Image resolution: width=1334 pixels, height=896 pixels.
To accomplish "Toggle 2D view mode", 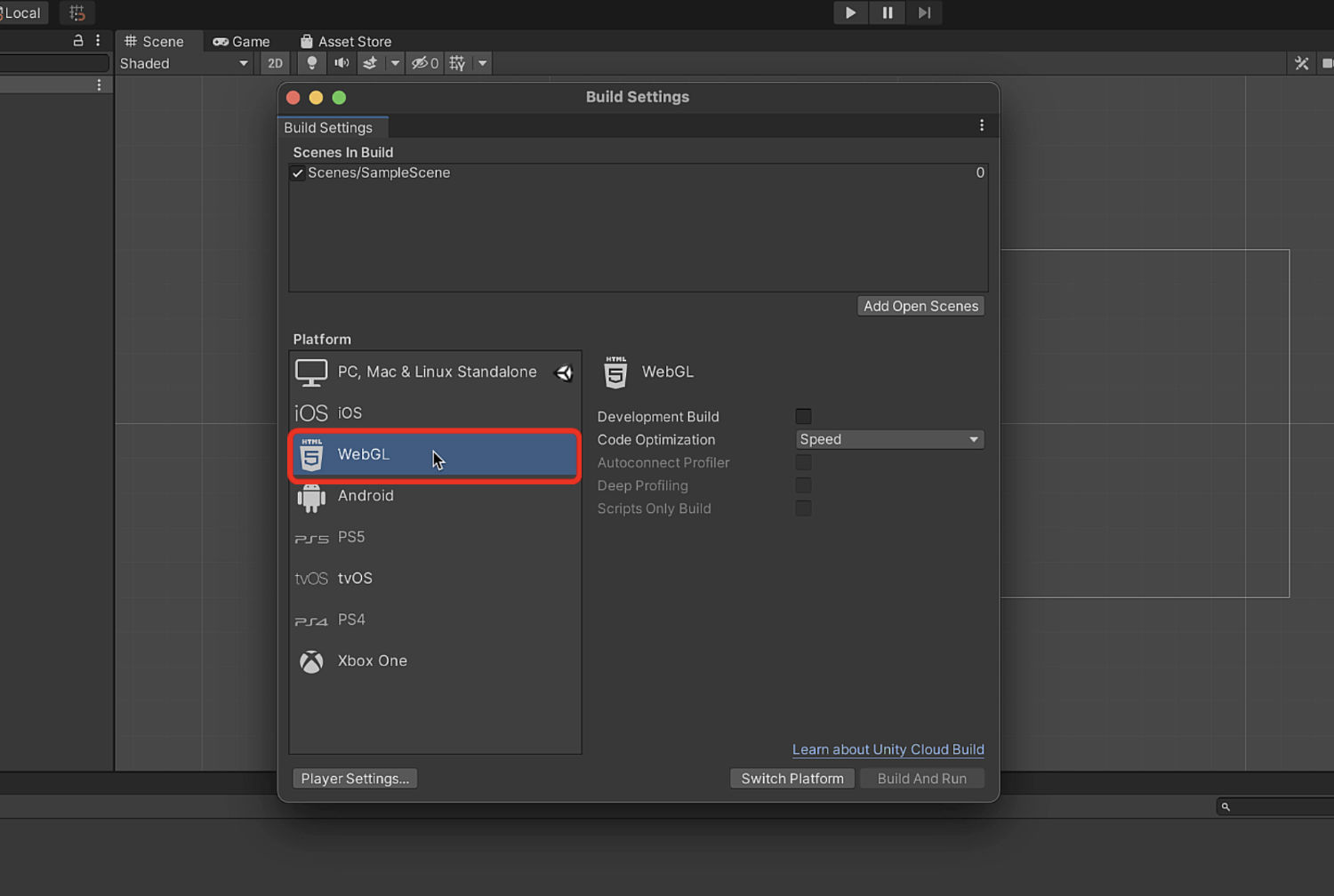I will click(275, 63).
